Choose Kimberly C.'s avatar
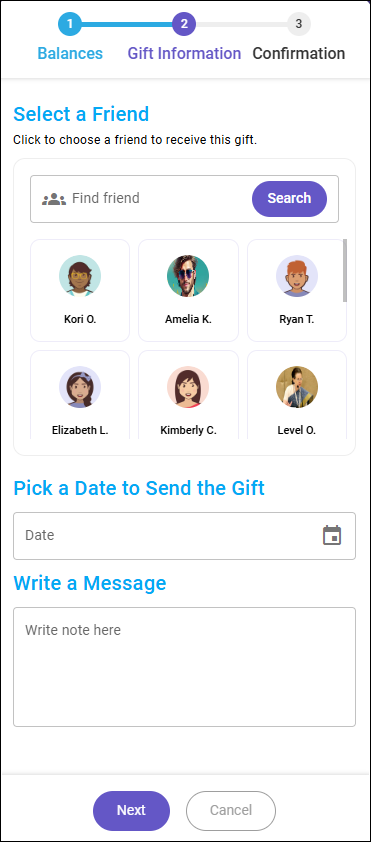The width and height of the screenshot is (371, 842). [188, 387]
